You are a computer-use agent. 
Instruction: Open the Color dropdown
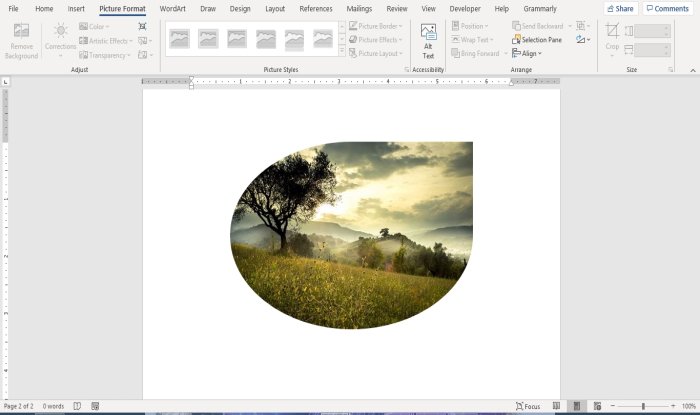[94, 27]
